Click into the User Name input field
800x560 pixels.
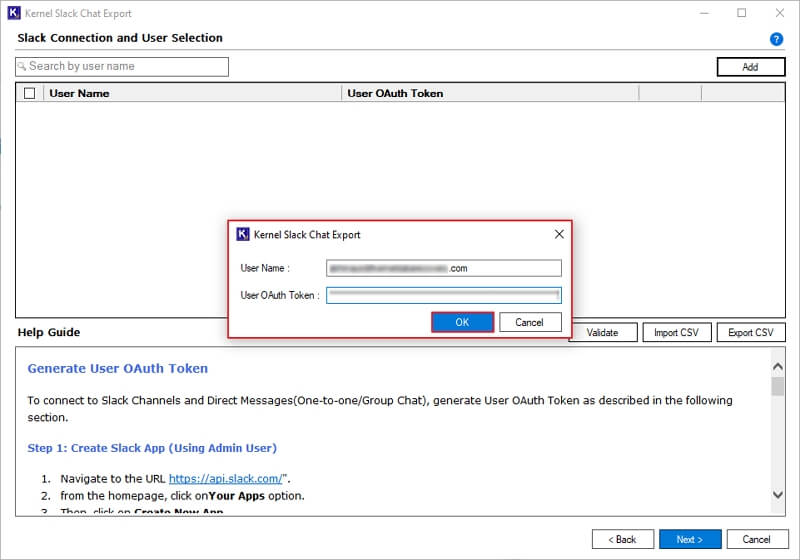click(x=444, y=268)
